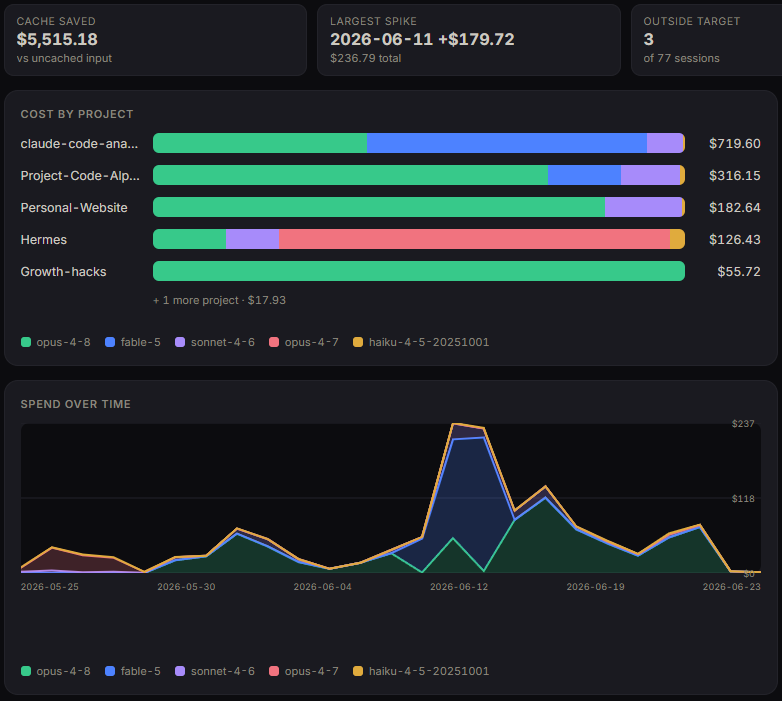Click the 2026-06-19 axis date label
This screenshot has height=701, width=782.
point(595,587)
